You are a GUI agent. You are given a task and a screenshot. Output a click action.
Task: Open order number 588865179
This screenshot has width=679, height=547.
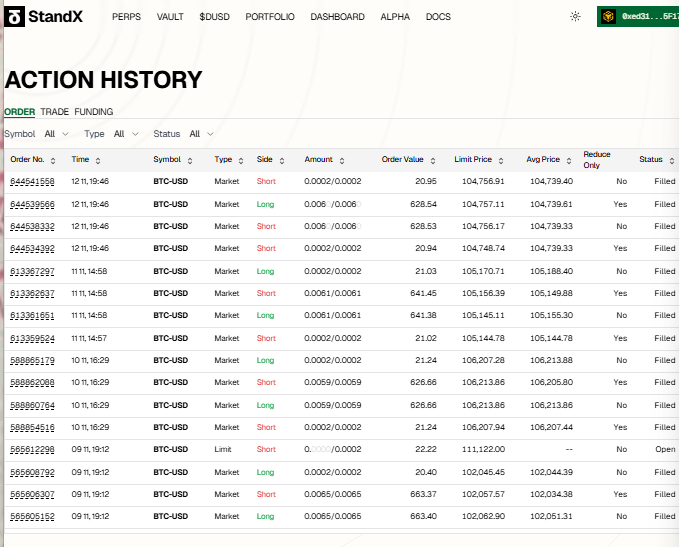(32, 360)
